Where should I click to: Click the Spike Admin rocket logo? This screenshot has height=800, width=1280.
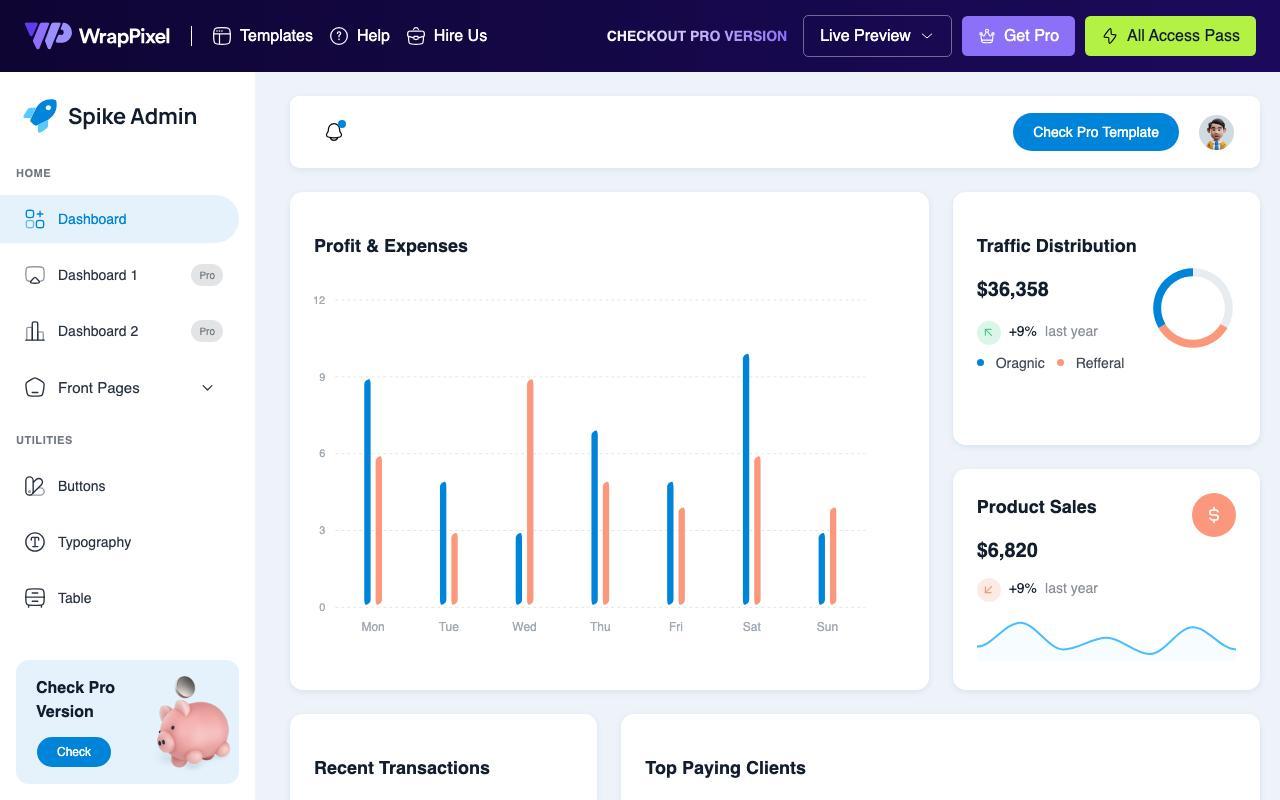(x=40, y=116)
